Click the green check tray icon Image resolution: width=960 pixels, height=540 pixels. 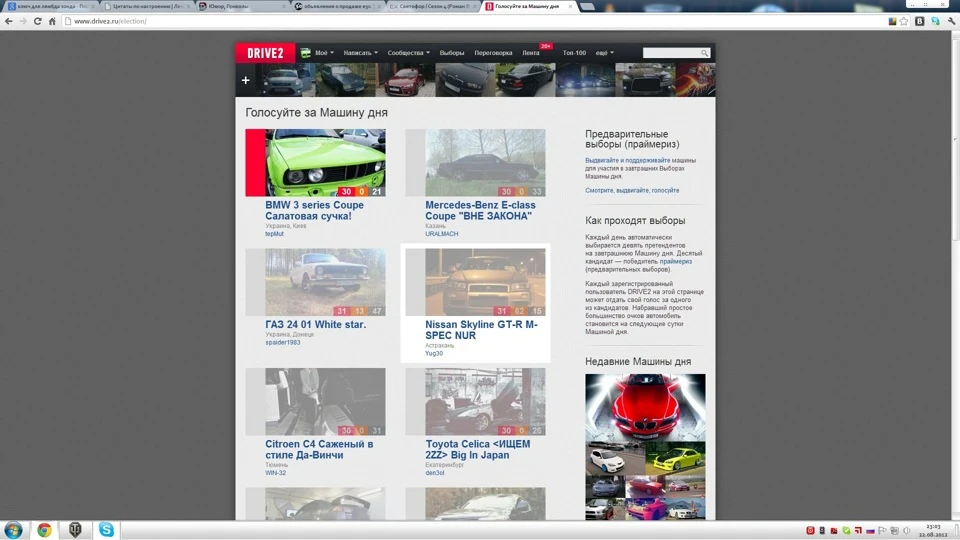(x=846, y=530)
